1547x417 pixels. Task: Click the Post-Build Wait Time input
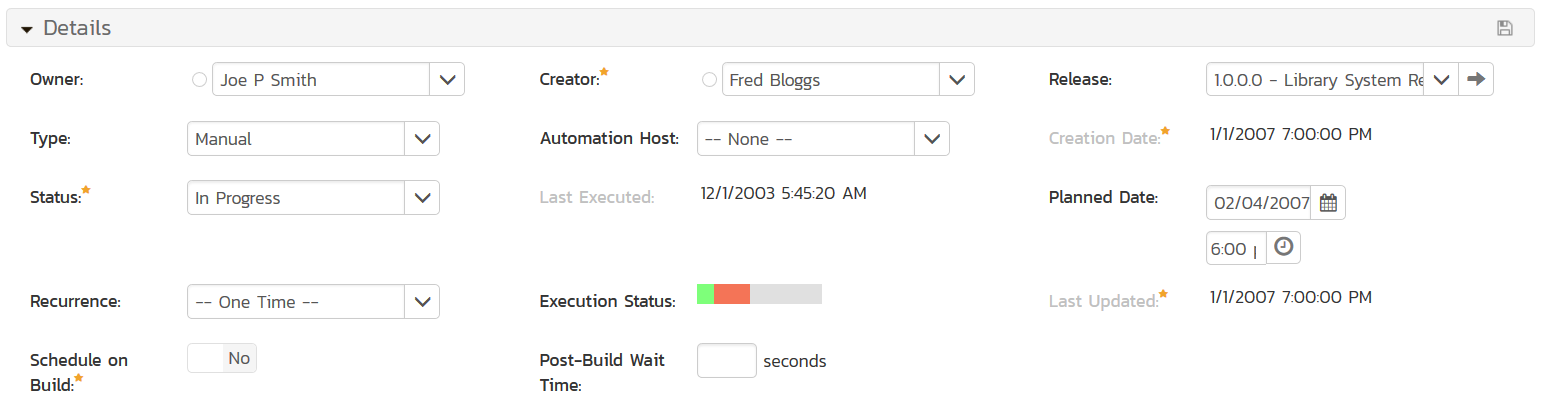pyautogui.click(x=726, y=361)
